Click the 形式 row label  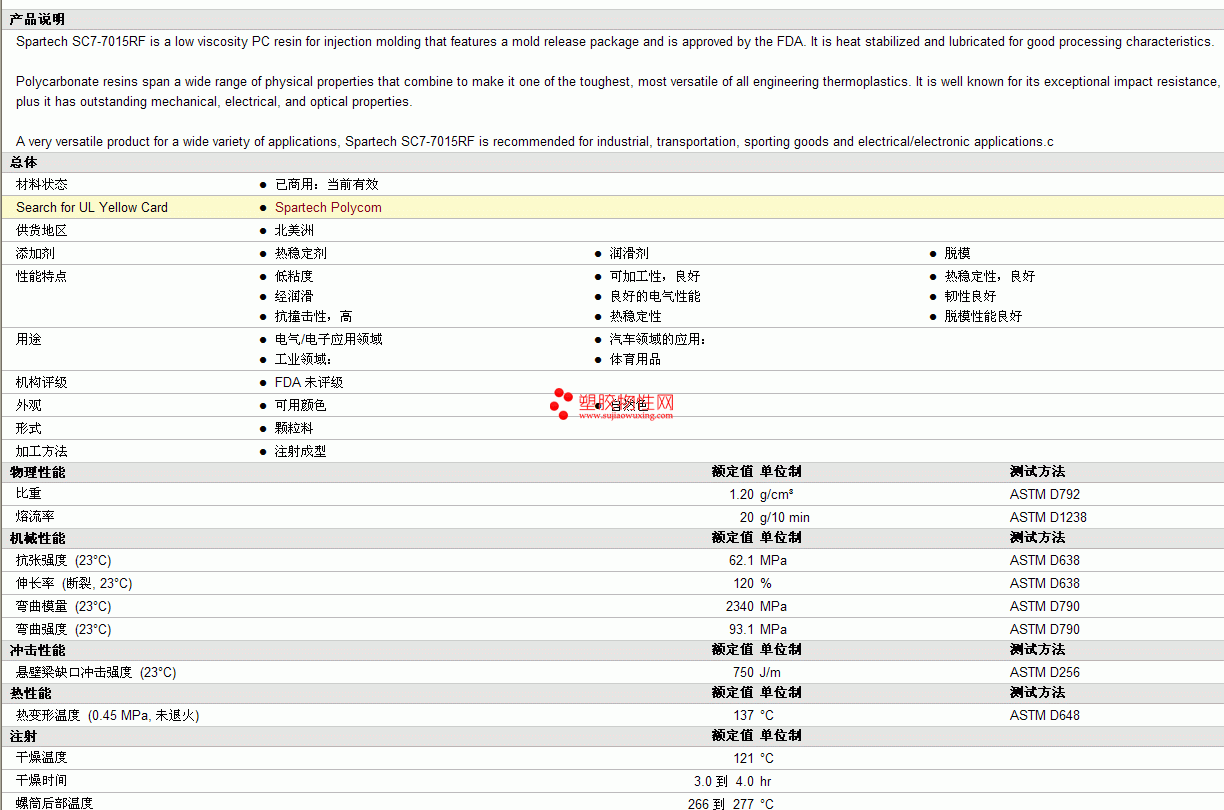[x=29, y=428]
